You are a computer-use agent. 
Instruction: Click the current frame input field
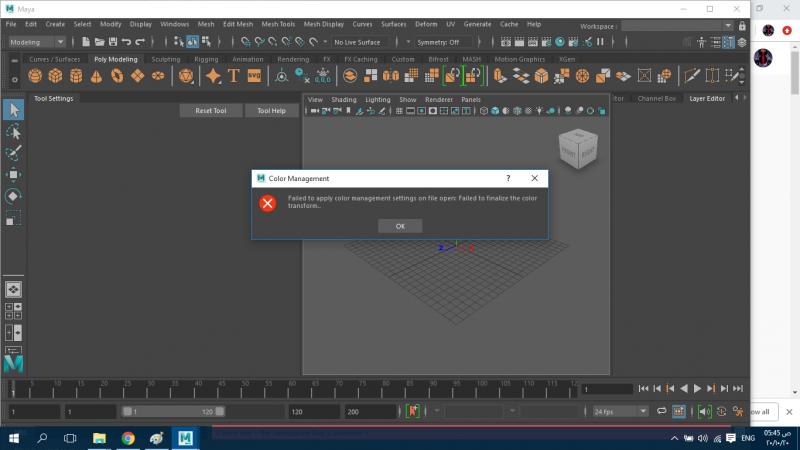607,389
